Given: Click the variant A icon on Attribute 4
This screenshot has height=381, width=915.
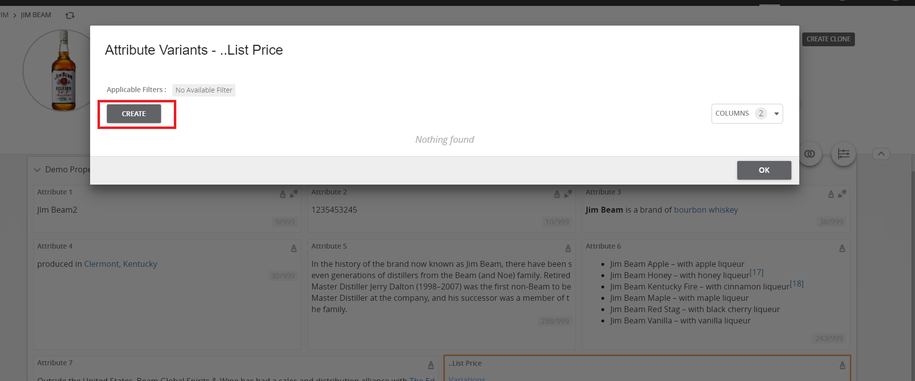Looking at the screenshot, I should [294, 248].
